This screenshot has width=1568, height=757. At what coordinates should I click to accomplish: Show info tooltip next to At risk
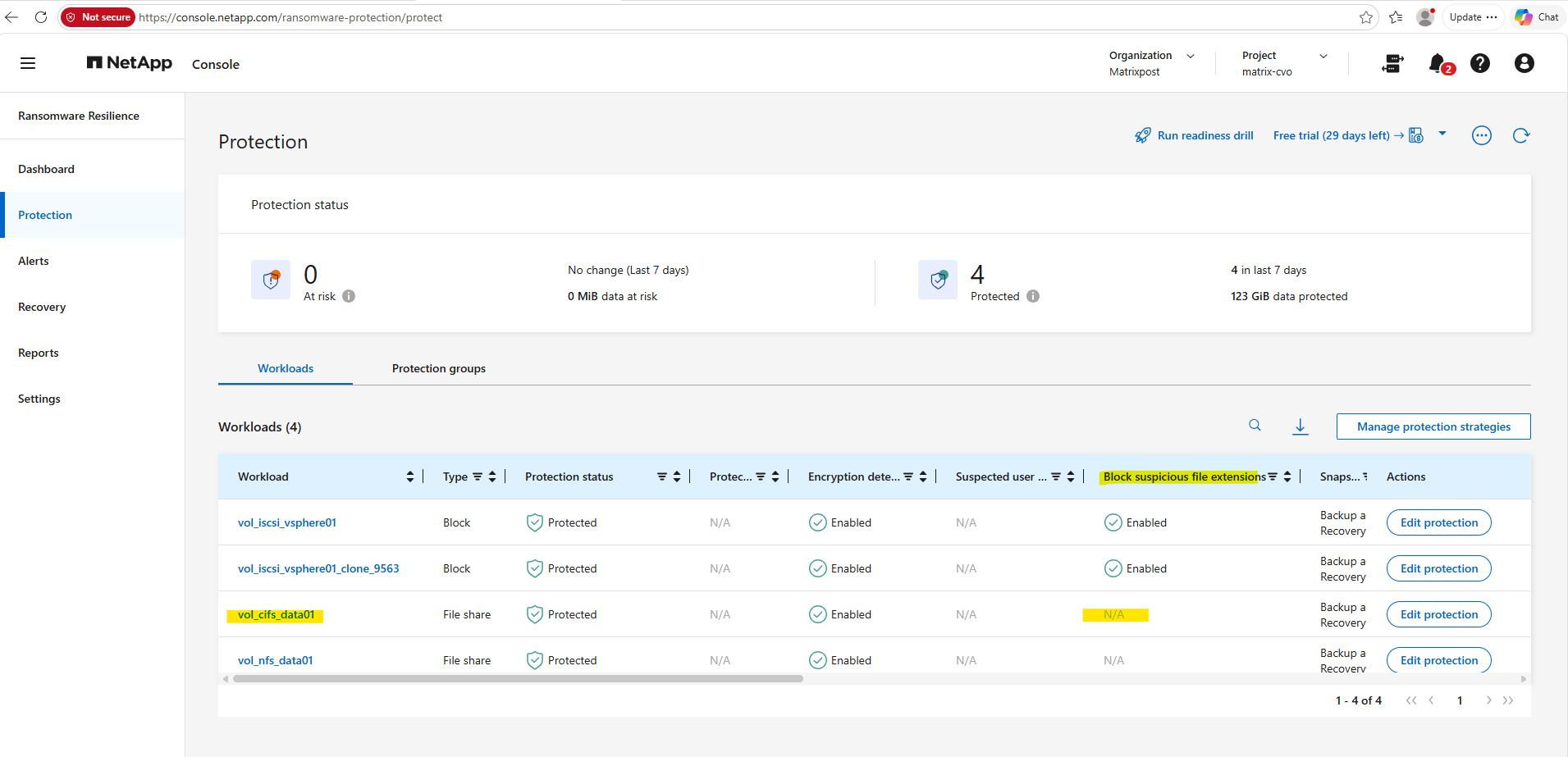349,296
